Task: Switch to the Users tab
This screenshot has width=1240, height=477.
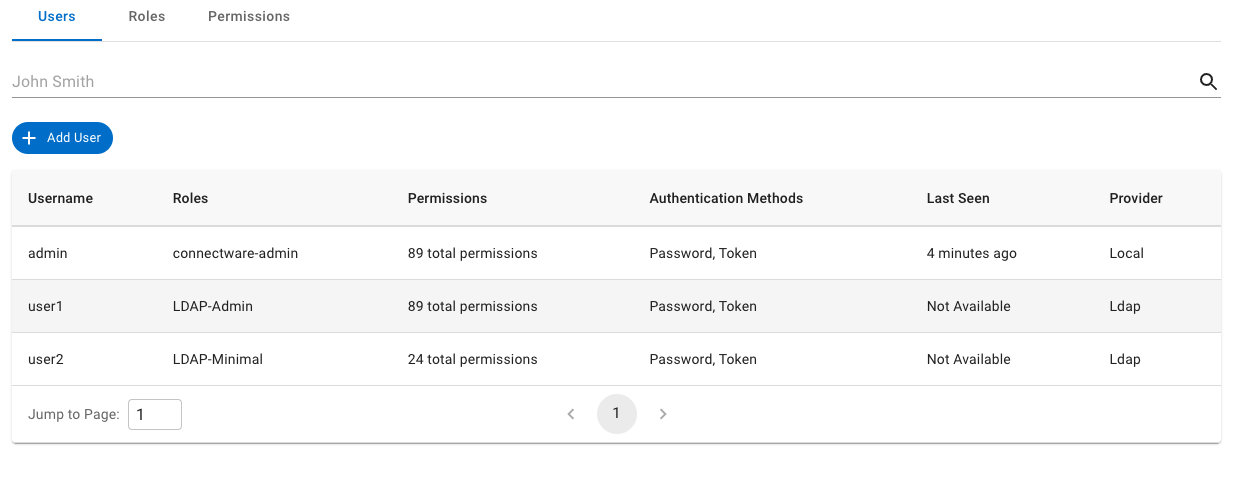Action: click(x=56, y=17)
